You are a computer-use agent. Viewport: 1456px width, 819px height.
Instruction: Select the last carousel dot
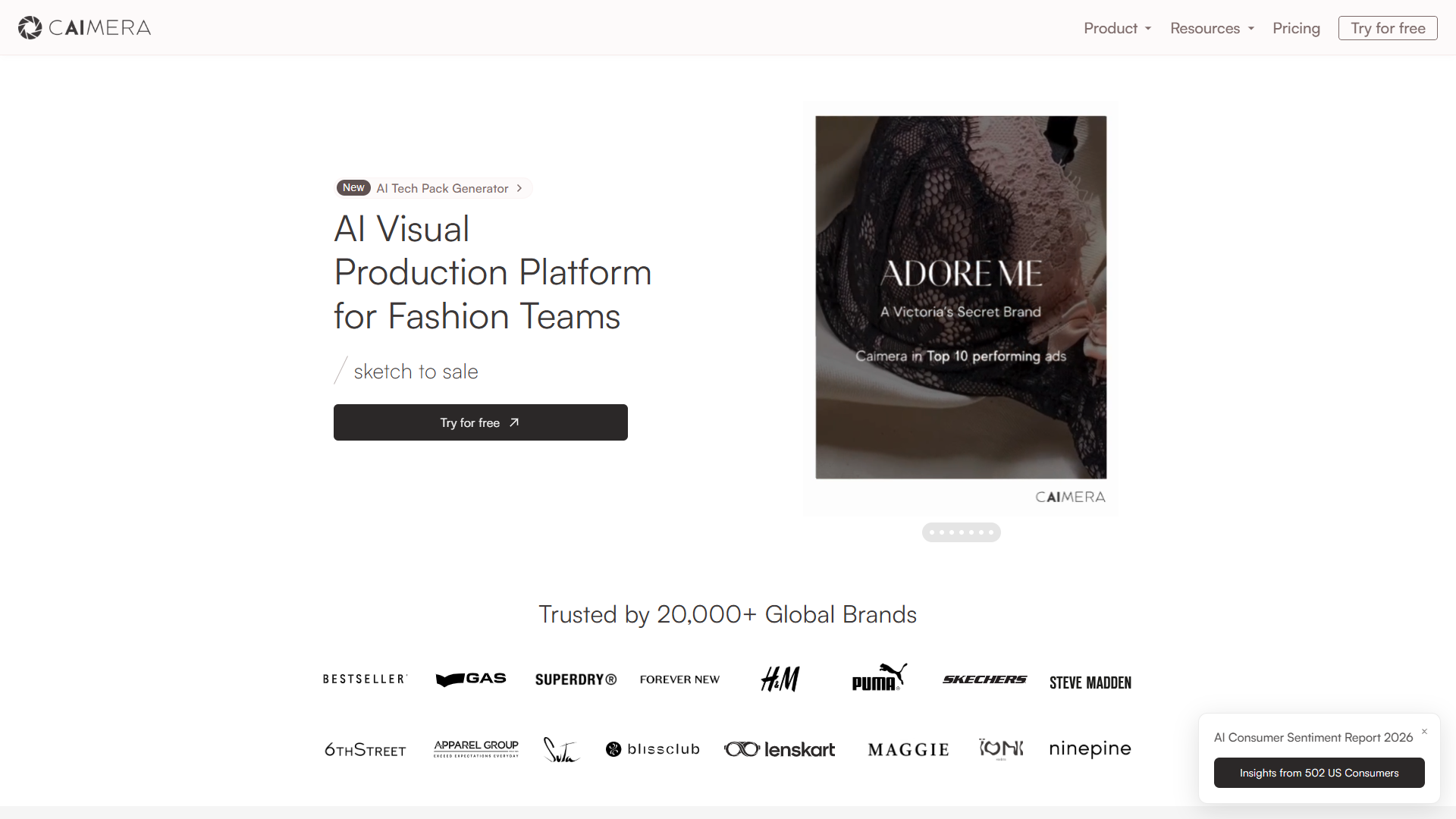pyautogui.click(x=991, y=532)
